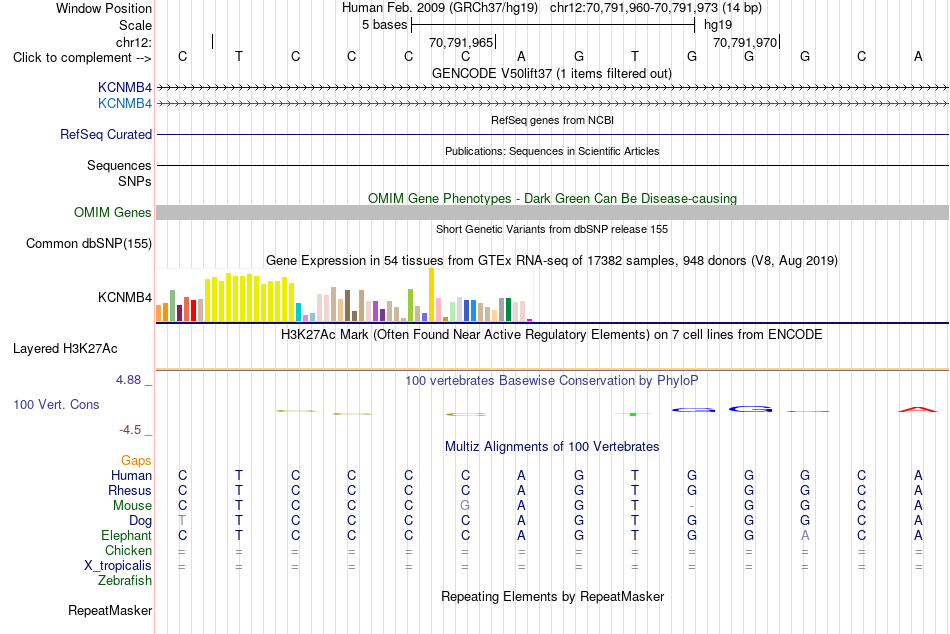Click the light blue KCNMB4 GENCODE track label
The image size is (950, 634).
pyautogui.click(x=125, y=104)
